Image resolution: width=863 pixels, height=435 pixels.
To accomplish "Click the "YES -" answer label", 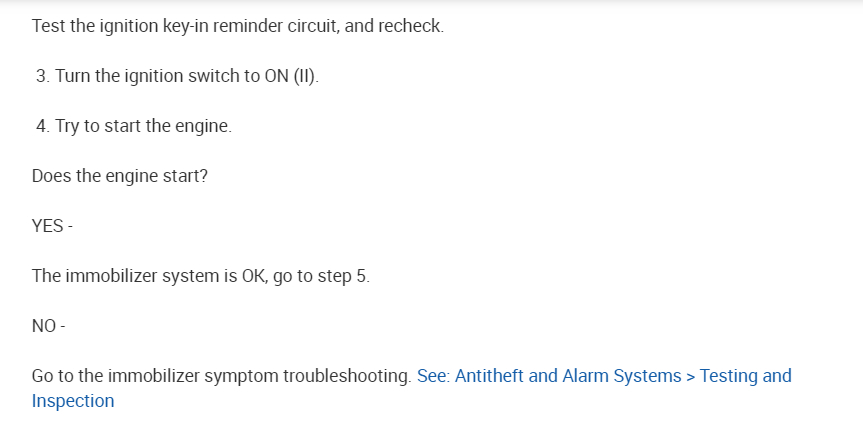I will (52, 226).
